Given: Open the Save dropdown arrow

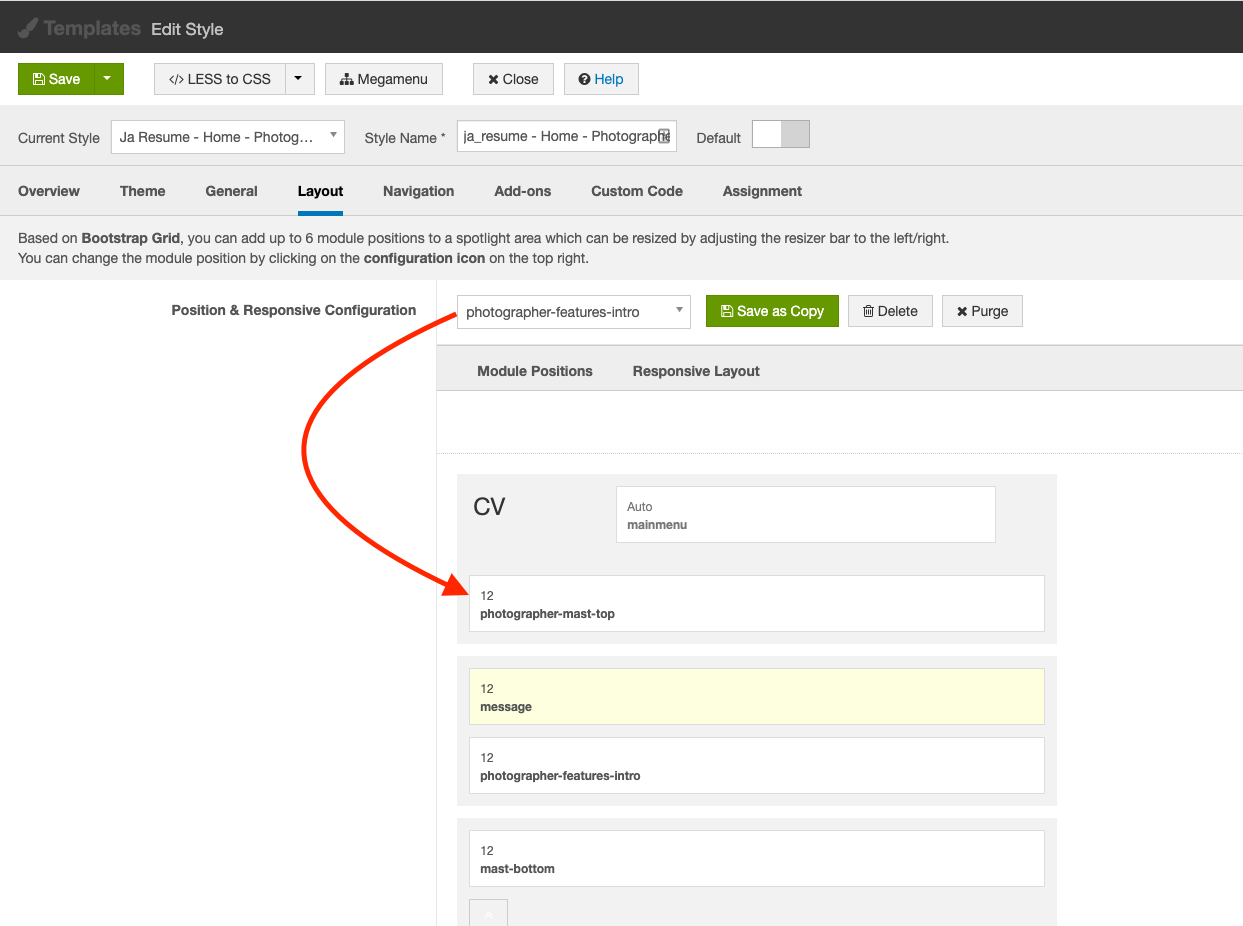Looking at the screenshot, I should tap(108, 79).
